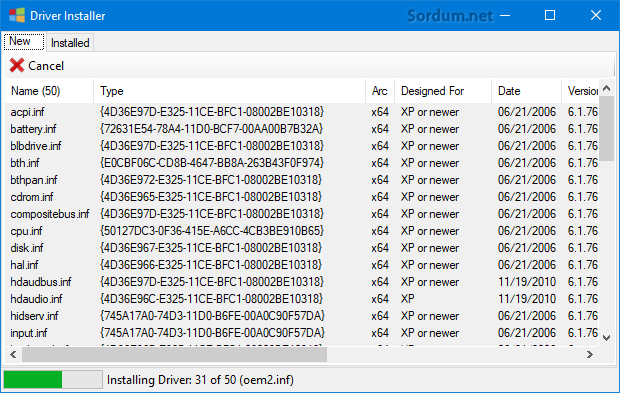This screenshot has width=620, height=393.
Task: Sort by Name (50) column header
Action: point(49,91)
